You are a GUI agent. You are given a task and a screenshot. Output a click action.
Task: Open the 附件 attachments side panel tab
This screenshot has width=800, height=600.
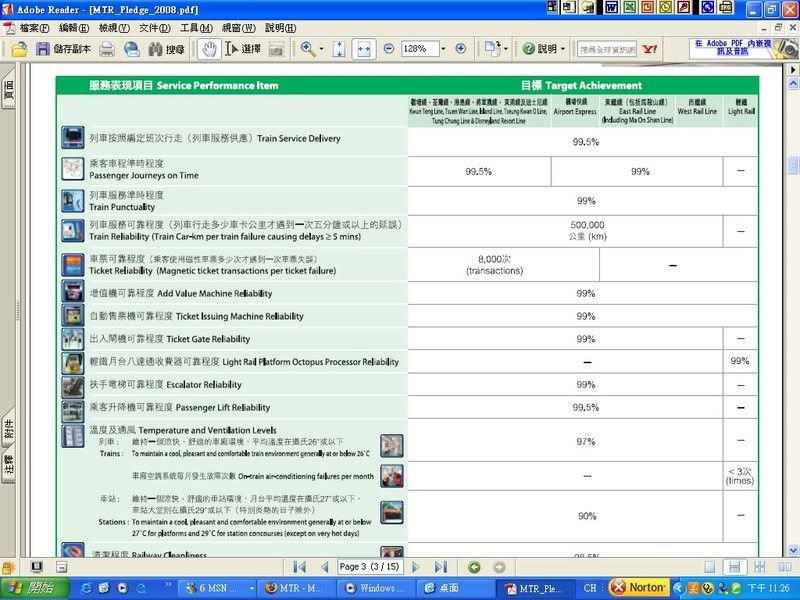(9, 427)
